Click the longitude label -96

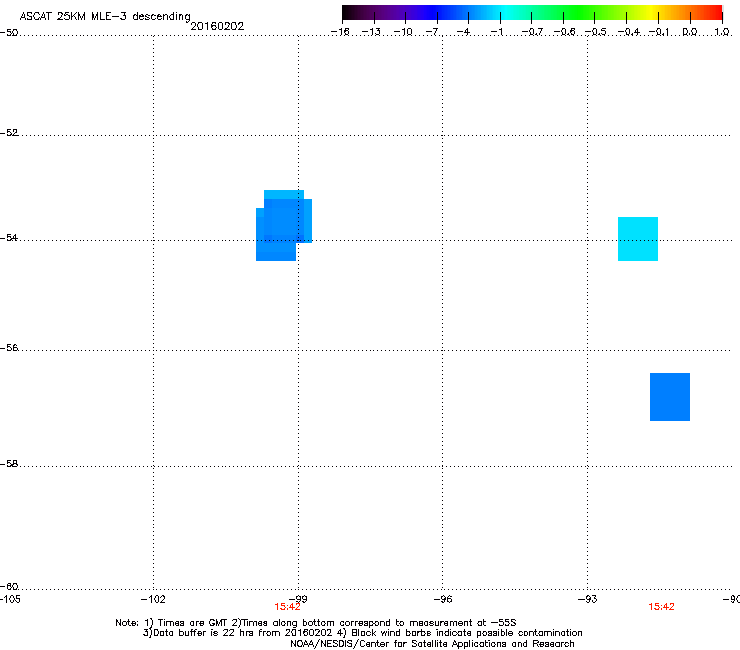pyautogui.click(x=443, y=599)
